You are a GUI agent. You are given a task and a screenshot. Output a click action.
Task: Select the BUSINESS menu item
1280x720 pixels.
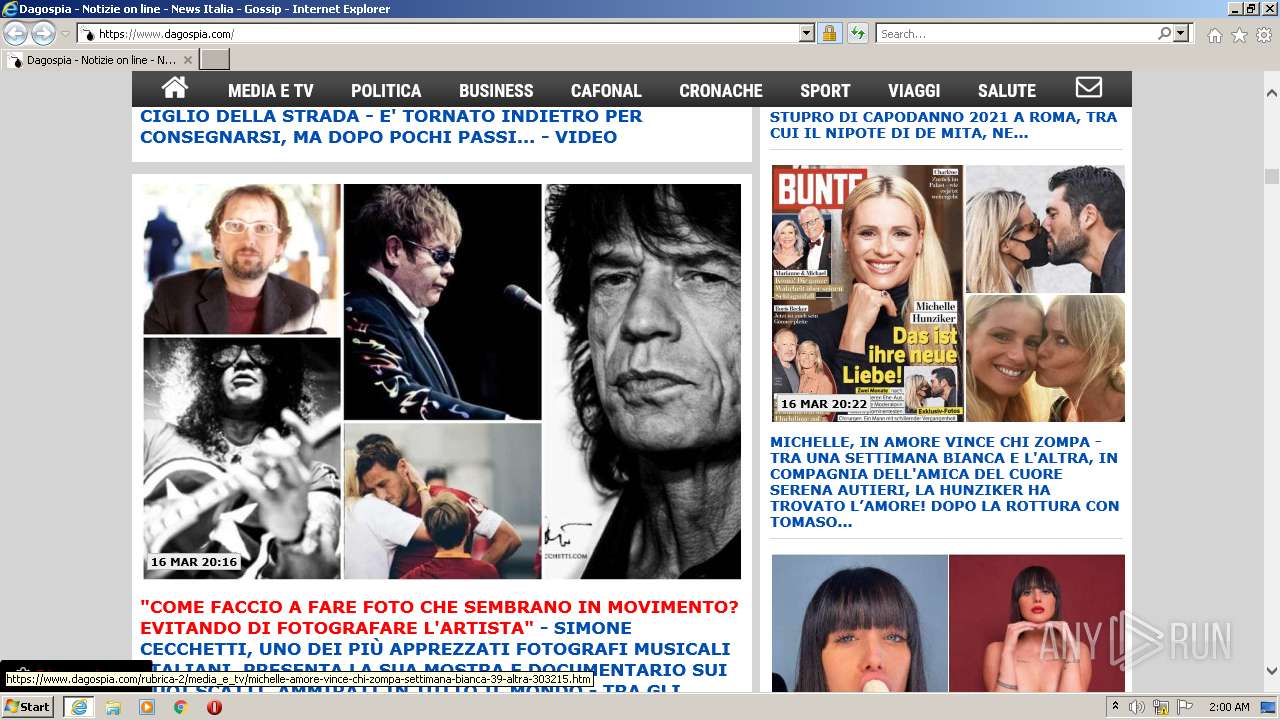coord(496,90)
